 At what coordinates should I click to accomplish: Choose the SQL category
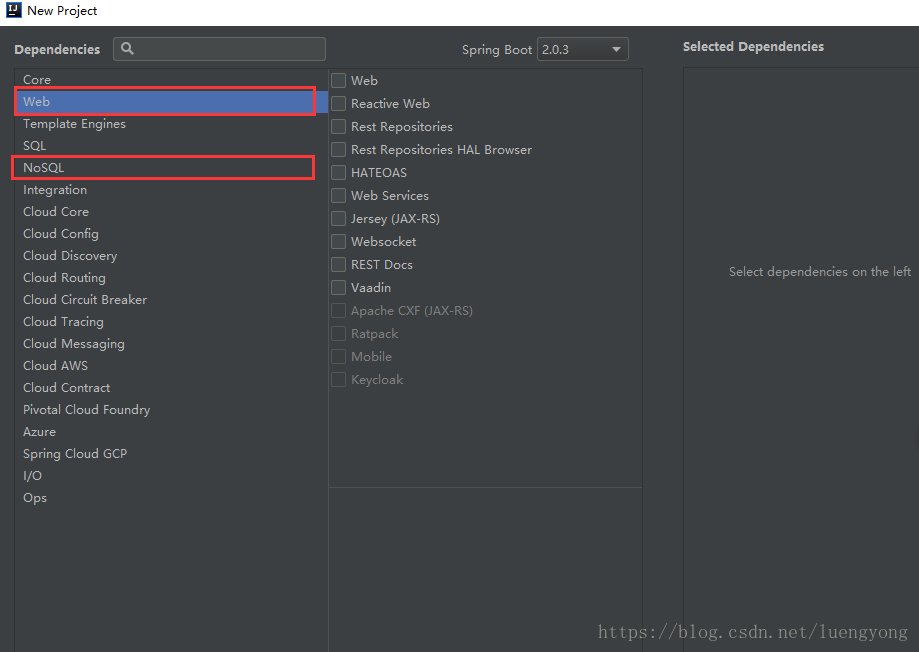171,145
